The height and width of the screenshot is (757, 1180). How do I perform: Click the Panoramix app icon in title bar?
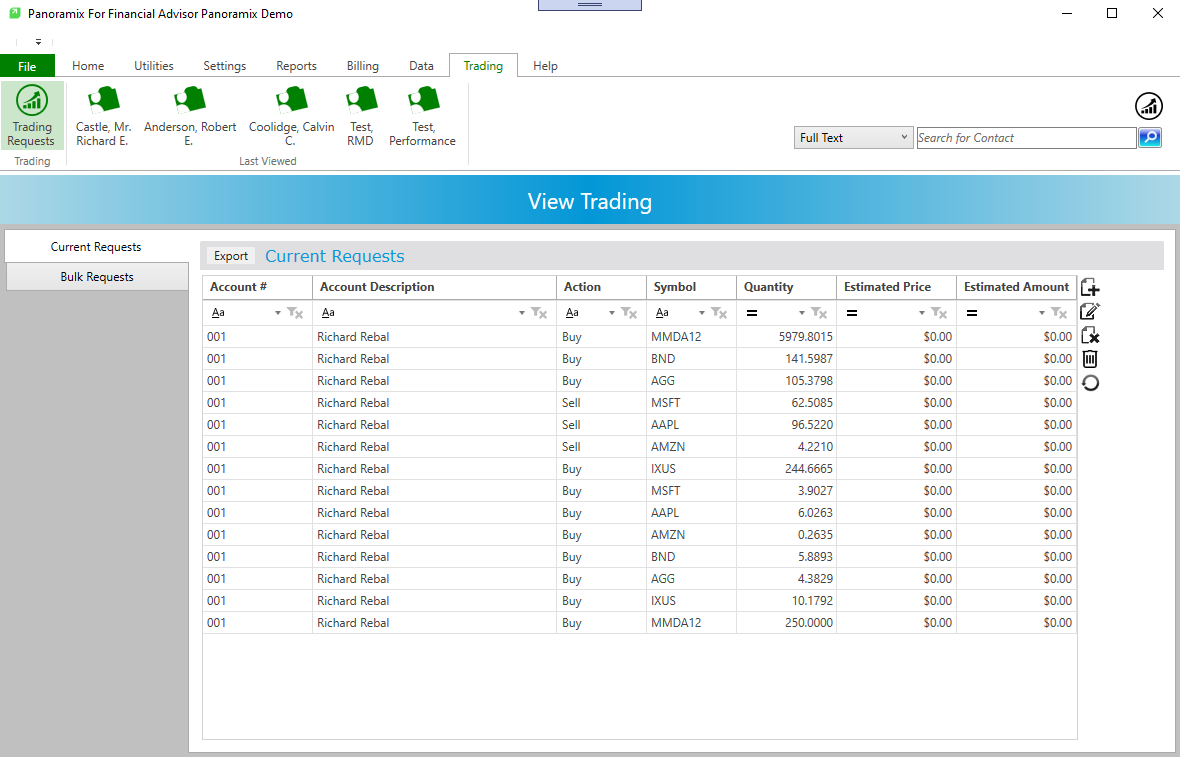click(14, 14)
